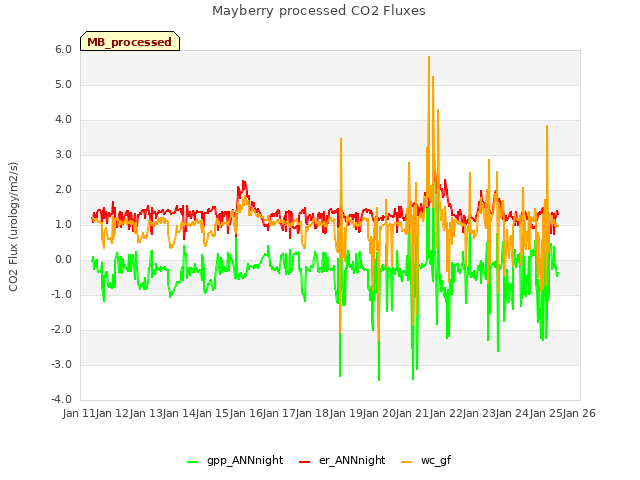Screen dimensions: 640x480
Task: Click the Jan 19 x-axis label
Action: [346, 413]
